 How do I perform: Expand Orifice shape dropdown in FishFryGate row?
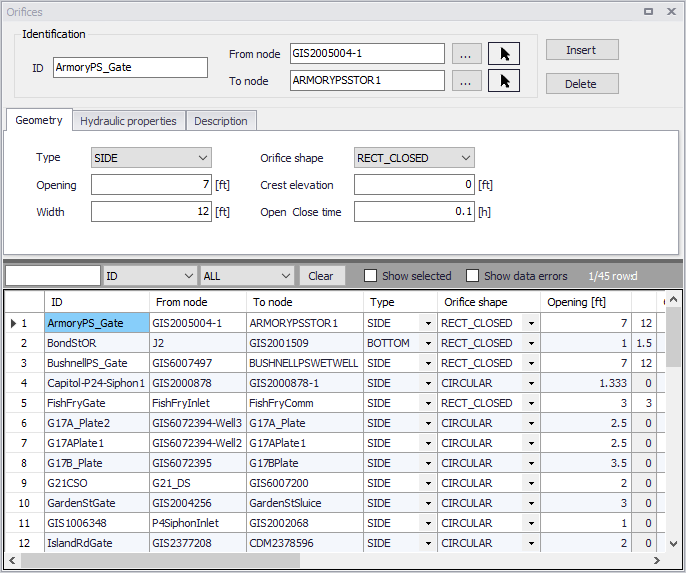531,403
